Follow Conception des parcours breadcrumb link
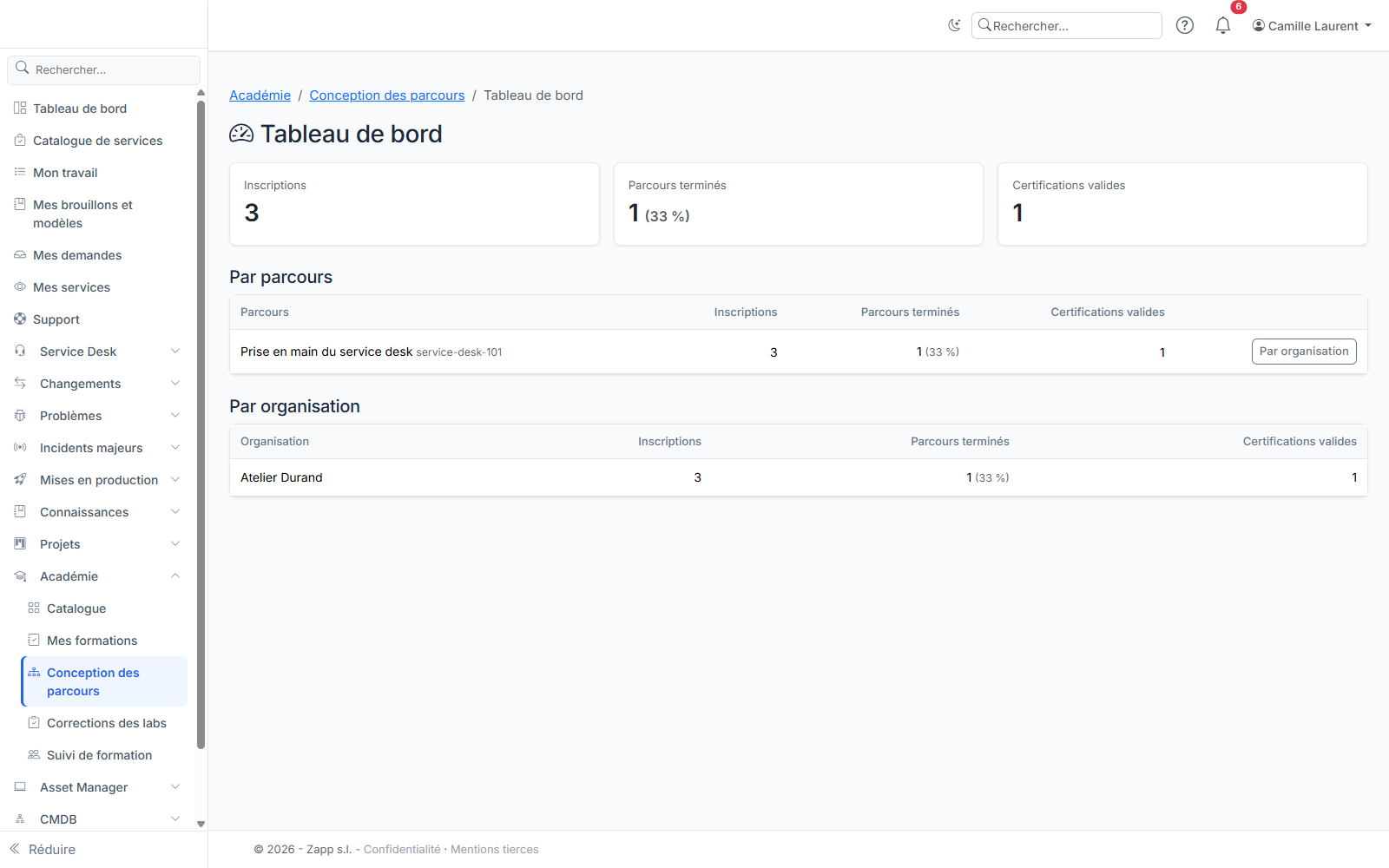The height and width of the screenshot is (868, 1389). (387, 95)
